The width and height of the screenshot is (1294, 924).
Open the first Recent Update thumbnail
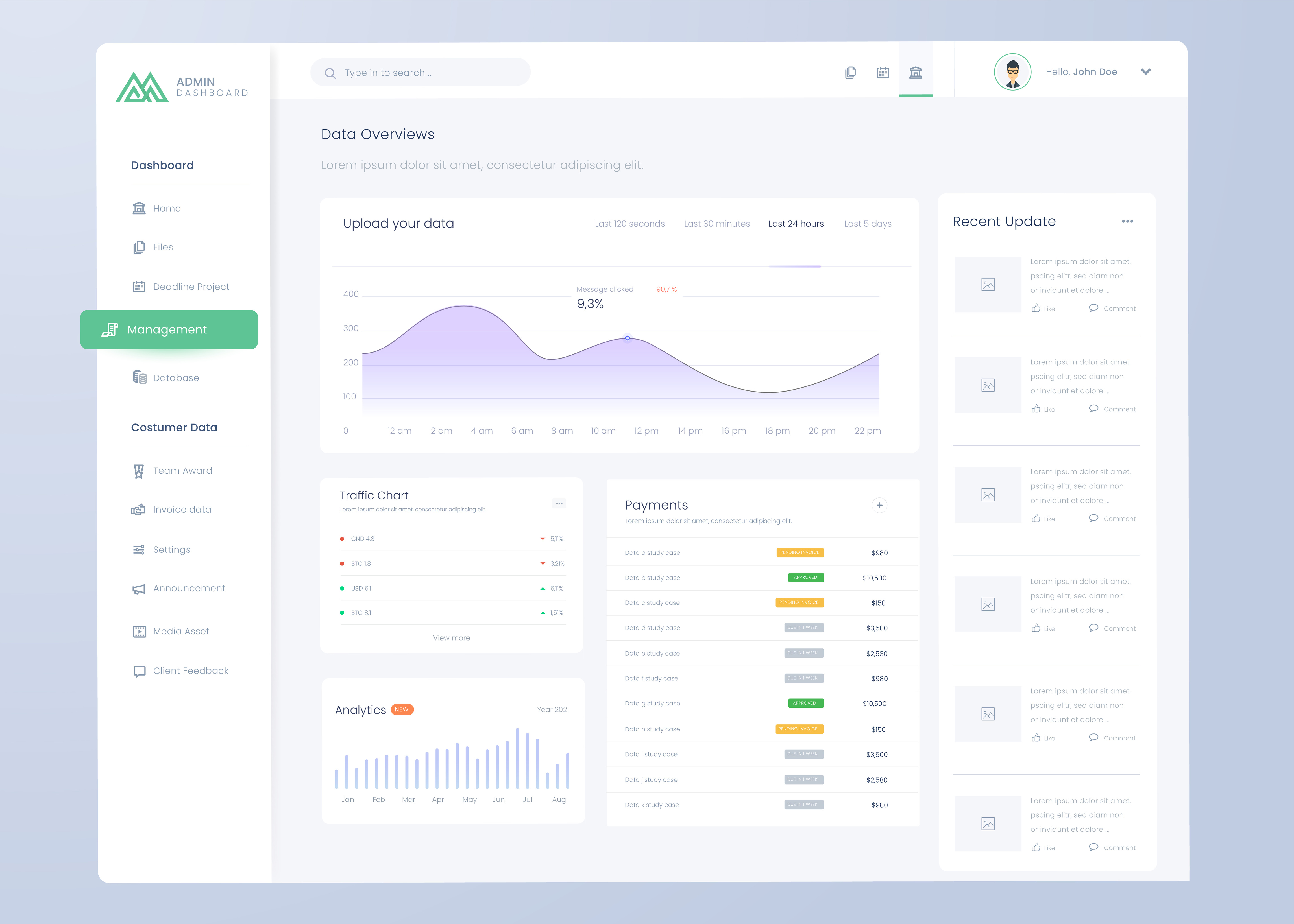coord(987,285)
